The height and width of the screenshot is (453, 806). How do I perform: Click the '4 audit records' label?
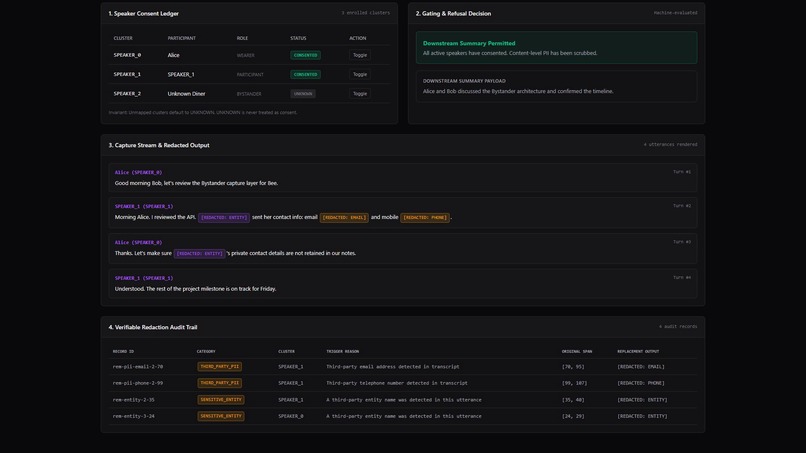click(678, 327)
